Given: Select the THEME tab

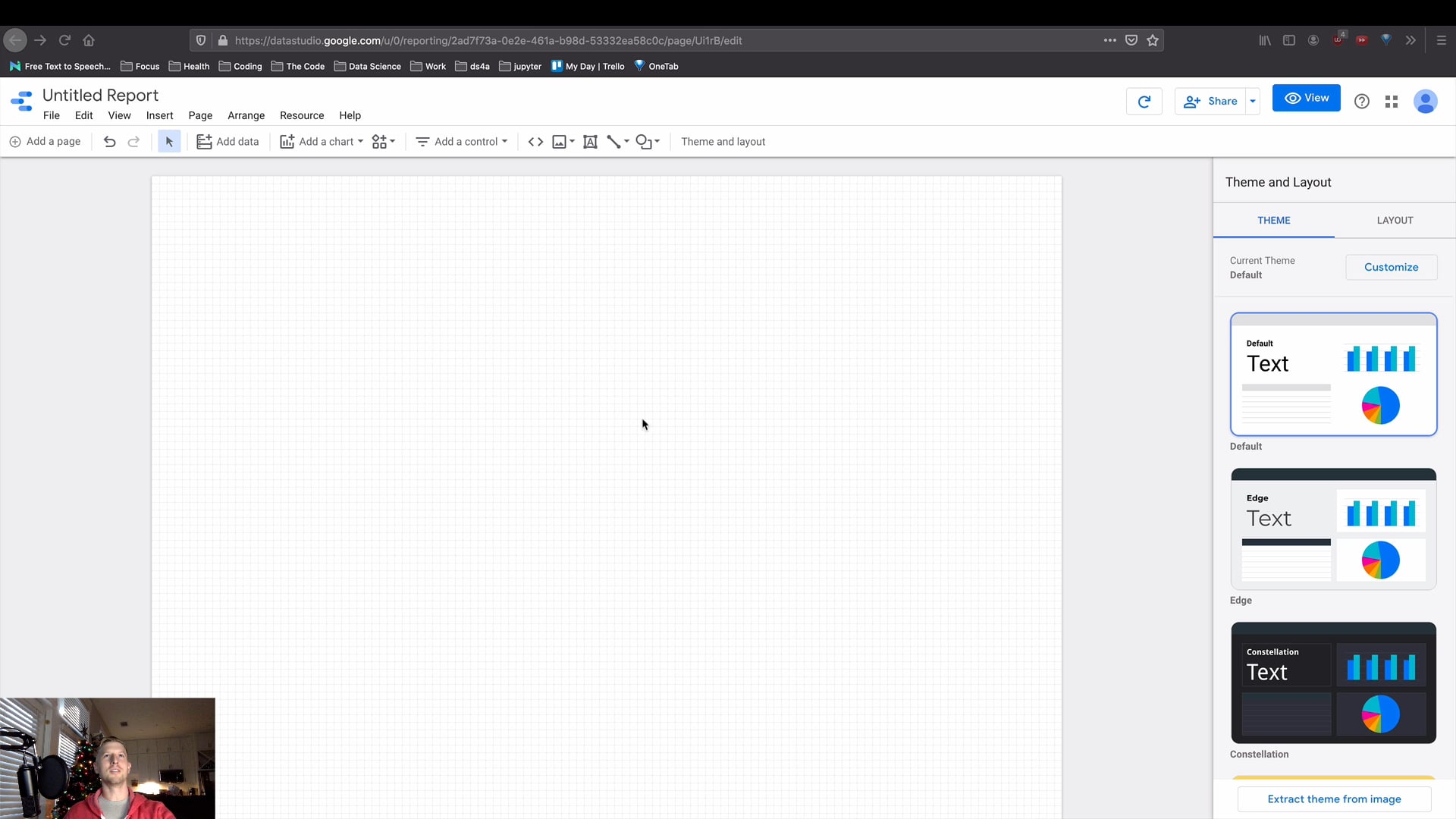Looking at the screenshot, I should coord(1274,220).
